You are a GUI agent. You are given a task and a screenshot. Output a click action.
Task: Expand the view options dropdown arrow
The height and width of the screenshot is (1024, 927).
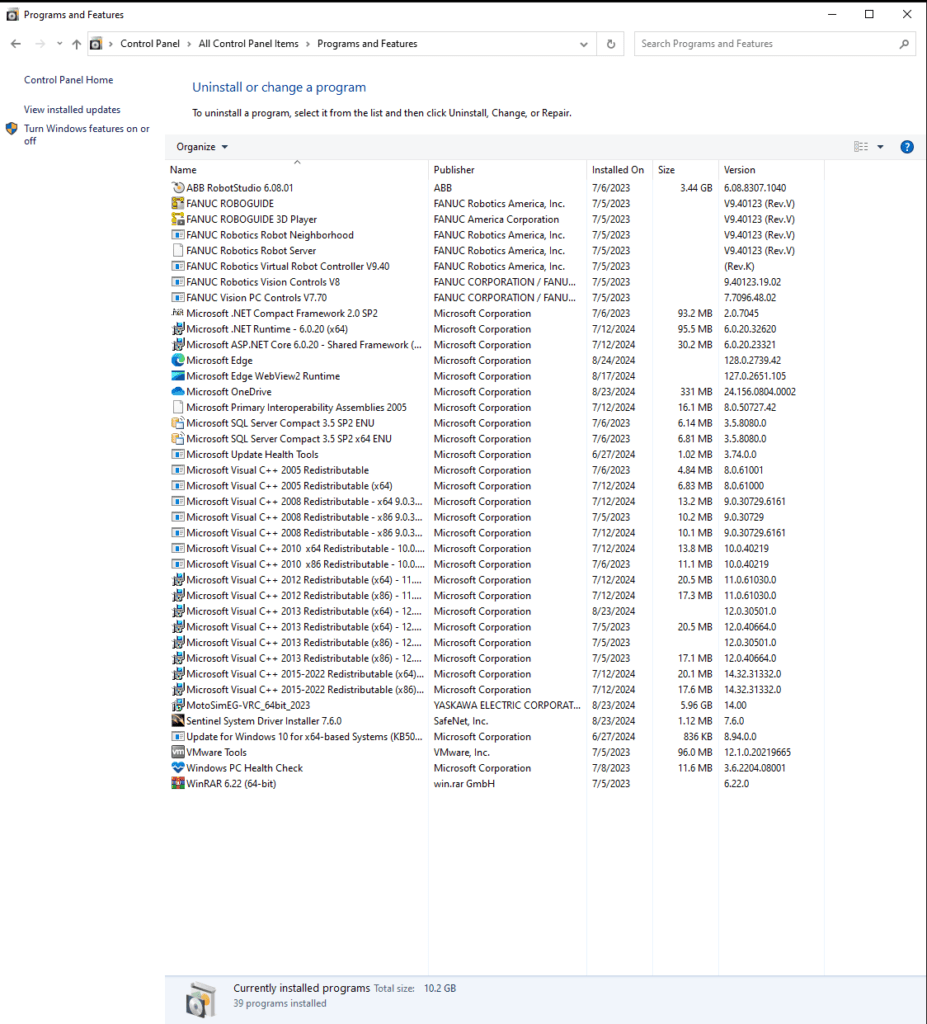[881, 147]
